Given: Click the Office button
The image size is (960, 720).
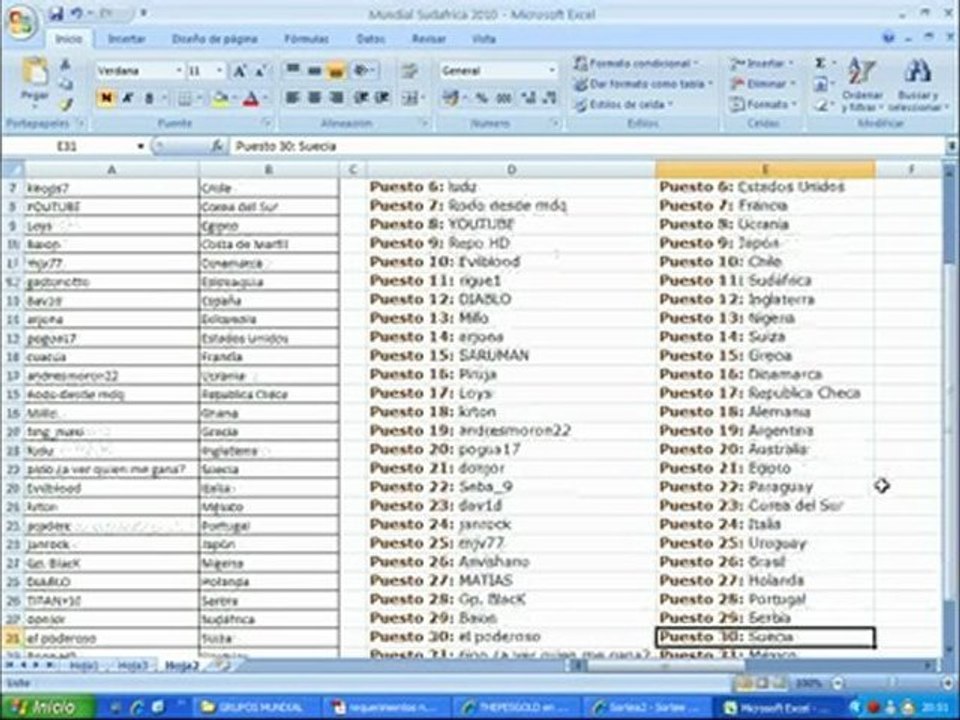Looking at the screenshot, I should 21,21.
